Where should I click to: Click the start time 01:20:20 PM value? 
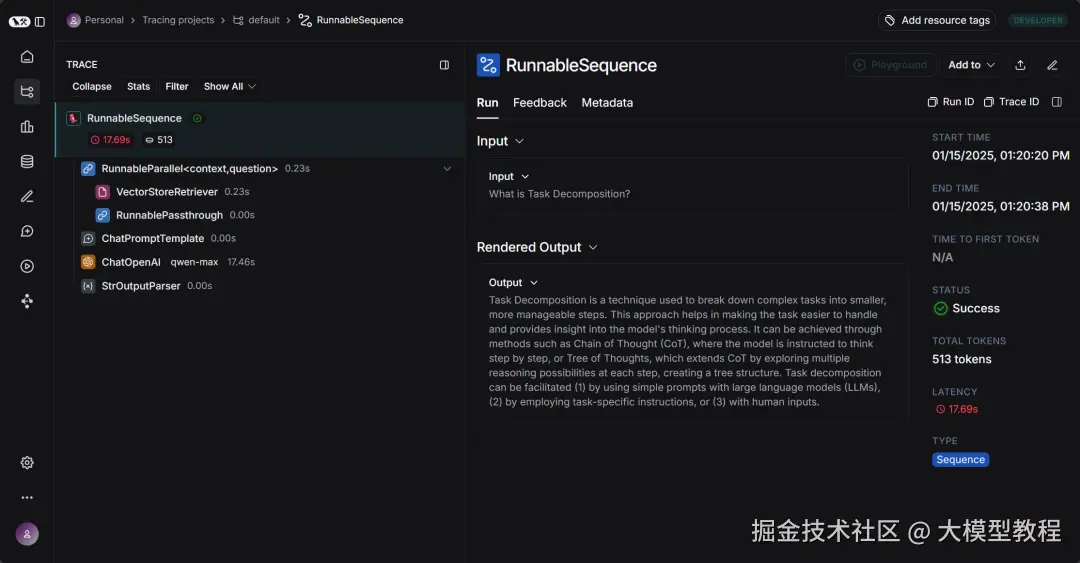pyautogui.click(x=1001, y=156)
